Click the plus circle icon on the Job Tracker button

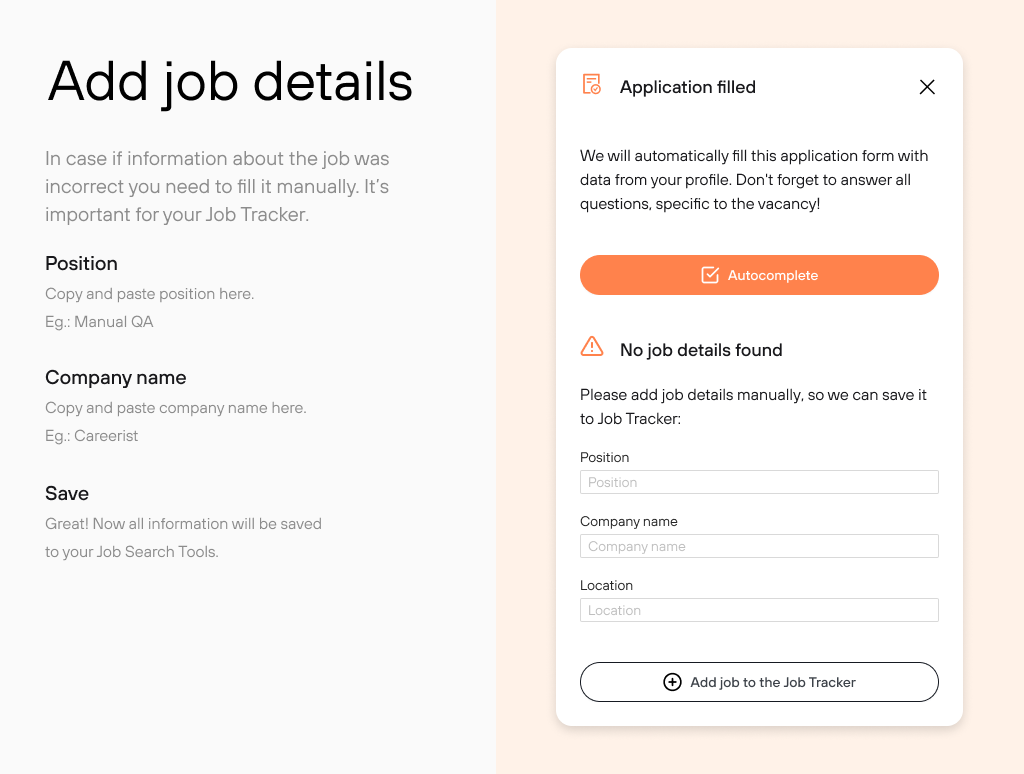[672, 682]
